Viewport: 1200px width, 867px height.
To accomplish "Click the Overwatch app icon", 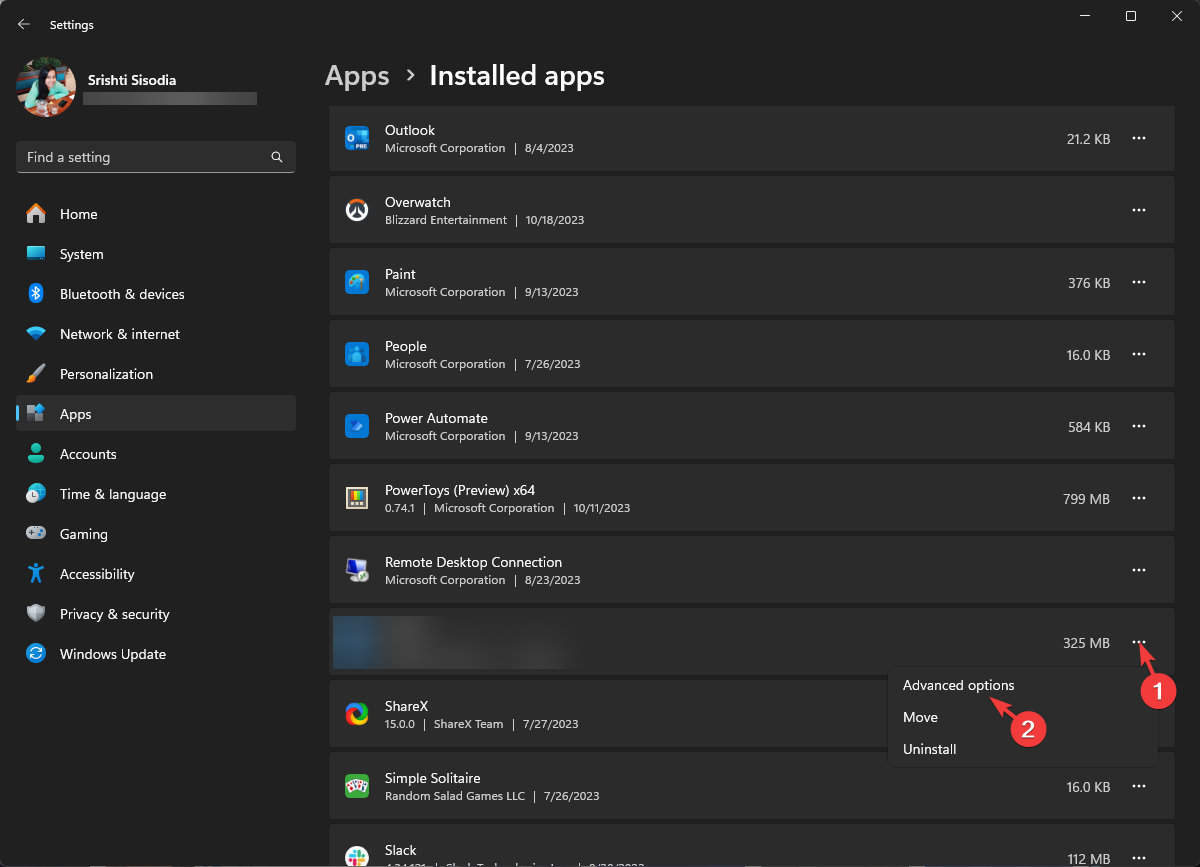I will pos(357,210).
